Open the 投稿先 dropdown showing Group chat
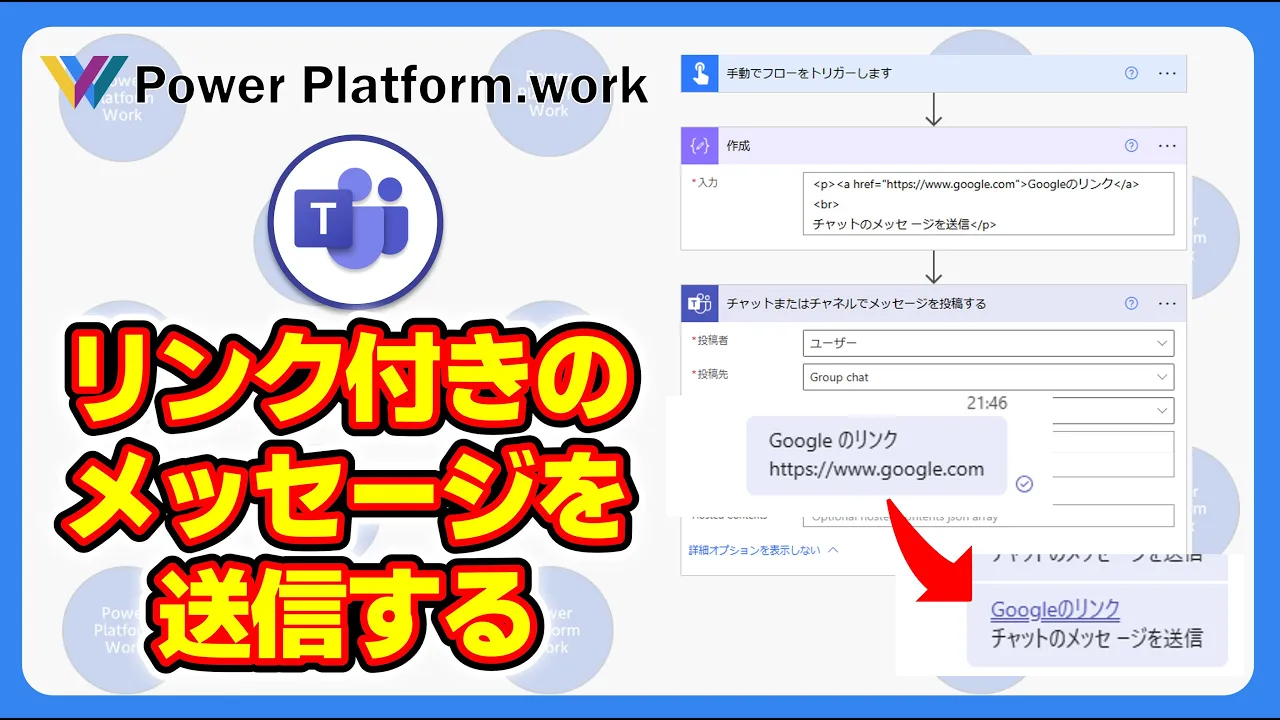This screenshot has height=720, width=1280. coord(988,377)
